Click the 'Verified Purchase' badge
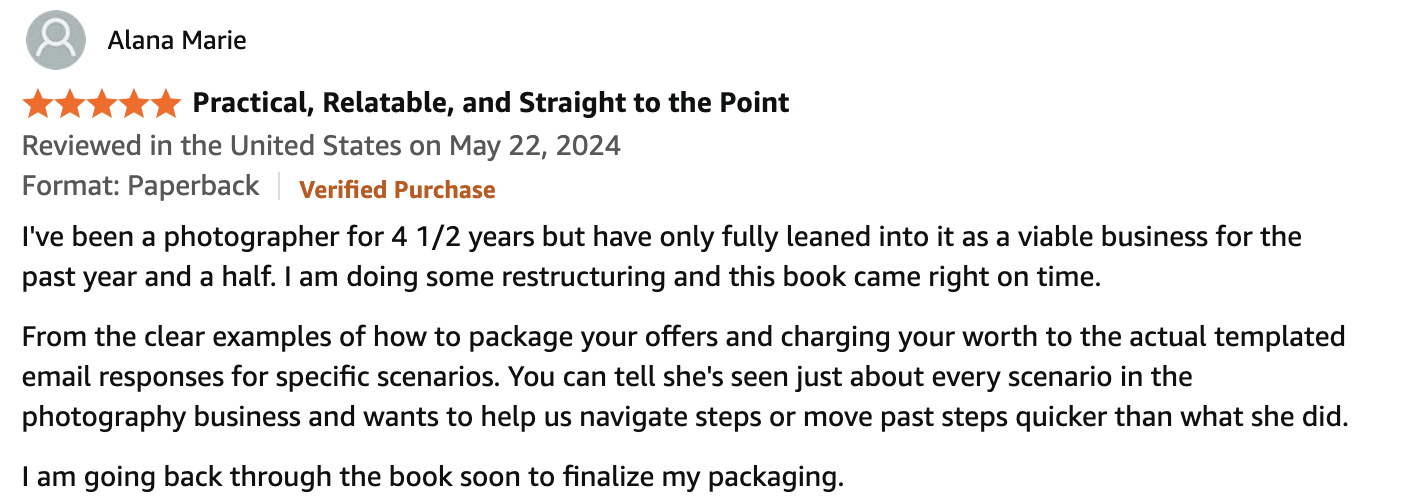 click(x=397, y=189)
